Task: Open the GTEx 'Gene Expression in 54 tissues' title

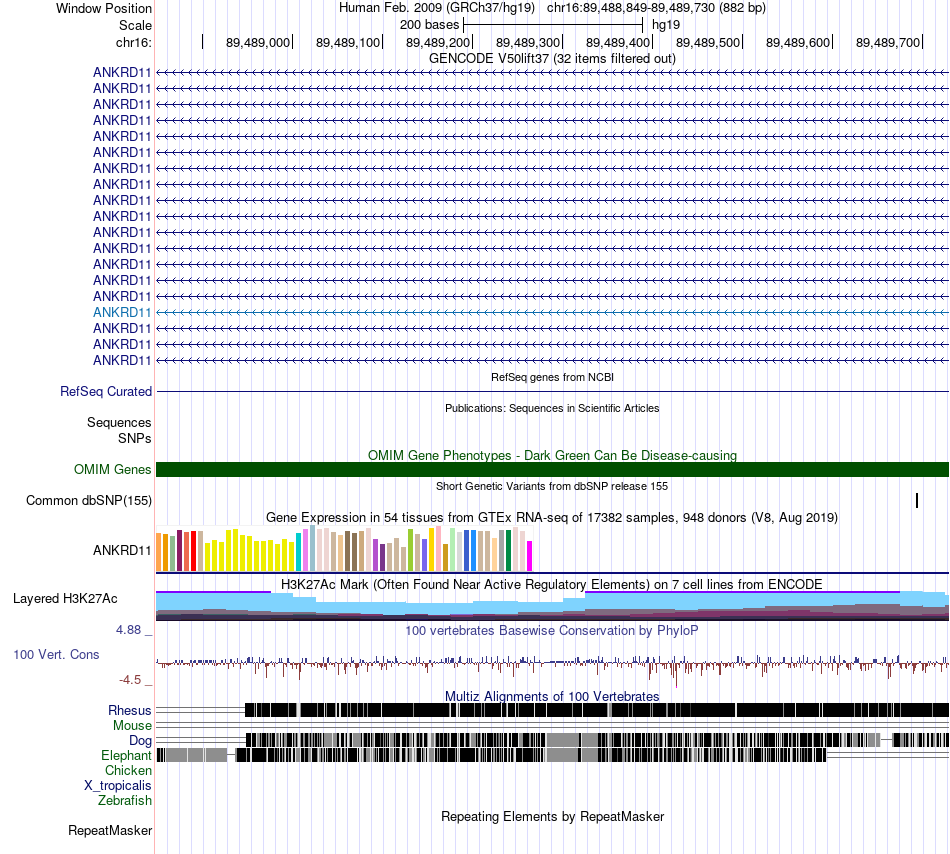Action: click(552, 518)
